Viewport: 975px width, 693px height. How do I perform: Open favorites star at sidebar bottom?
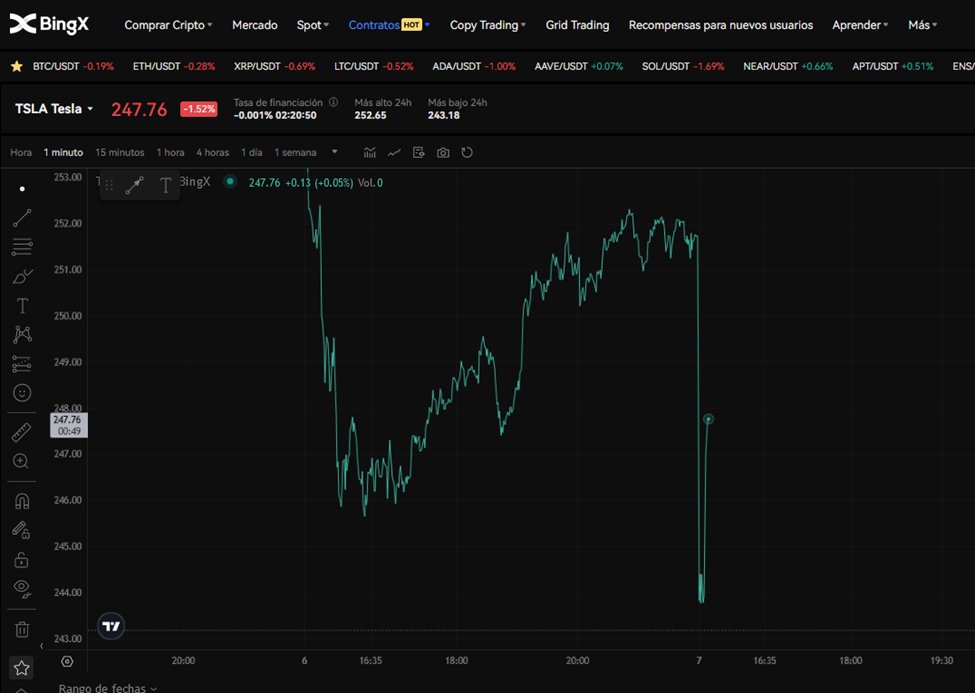(22, 668)
